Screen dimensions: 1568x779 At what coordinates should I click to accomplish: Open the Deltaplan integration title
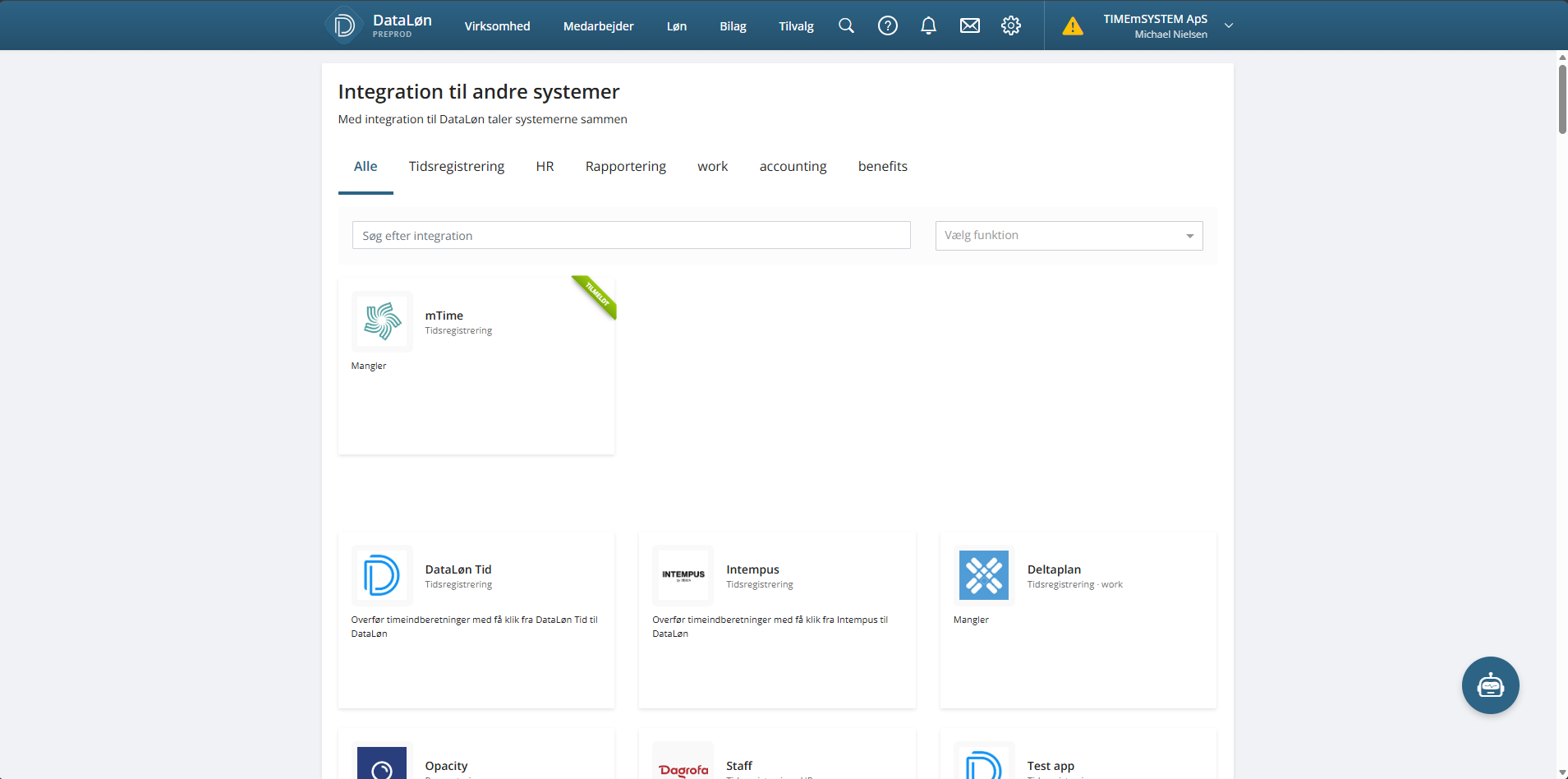(1054, 569)
